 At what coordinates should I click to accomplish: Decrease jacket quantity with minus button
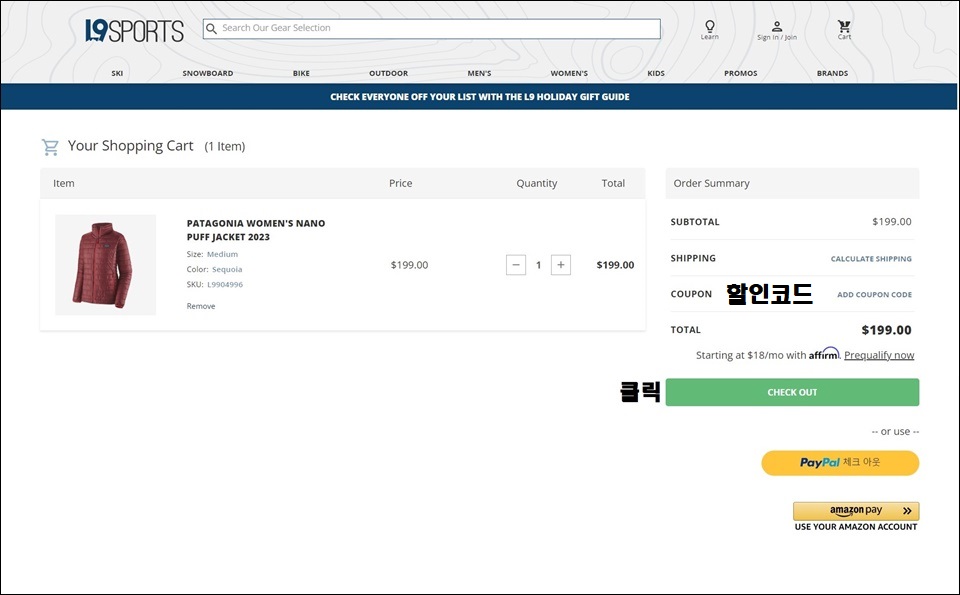pos(516,265)
